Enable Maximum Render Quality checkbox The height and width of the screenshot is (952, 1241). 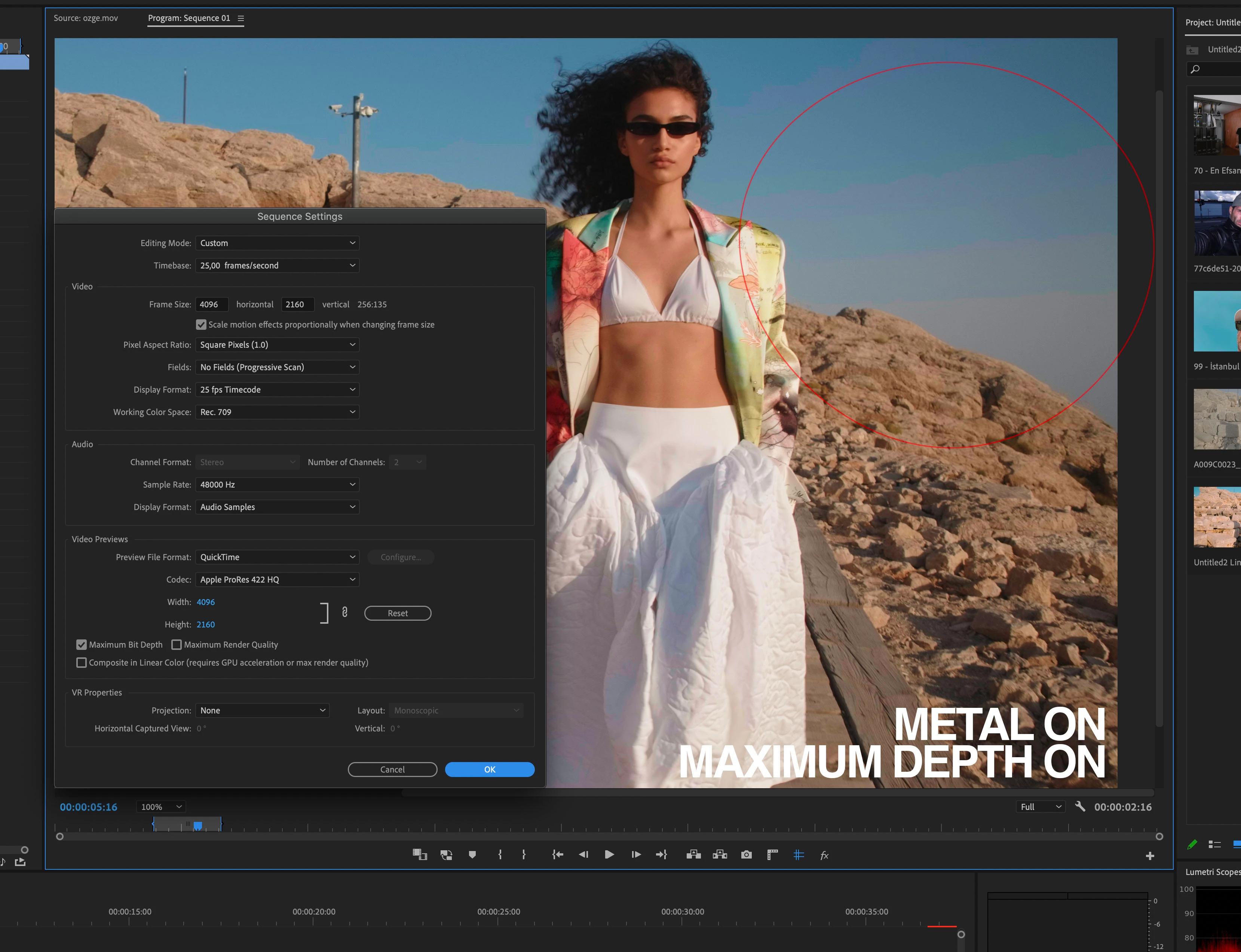click(x=177, y=645)
